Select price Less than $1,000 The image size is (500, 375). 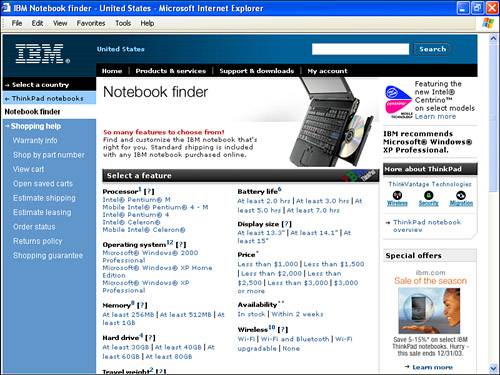click(268, 264)
